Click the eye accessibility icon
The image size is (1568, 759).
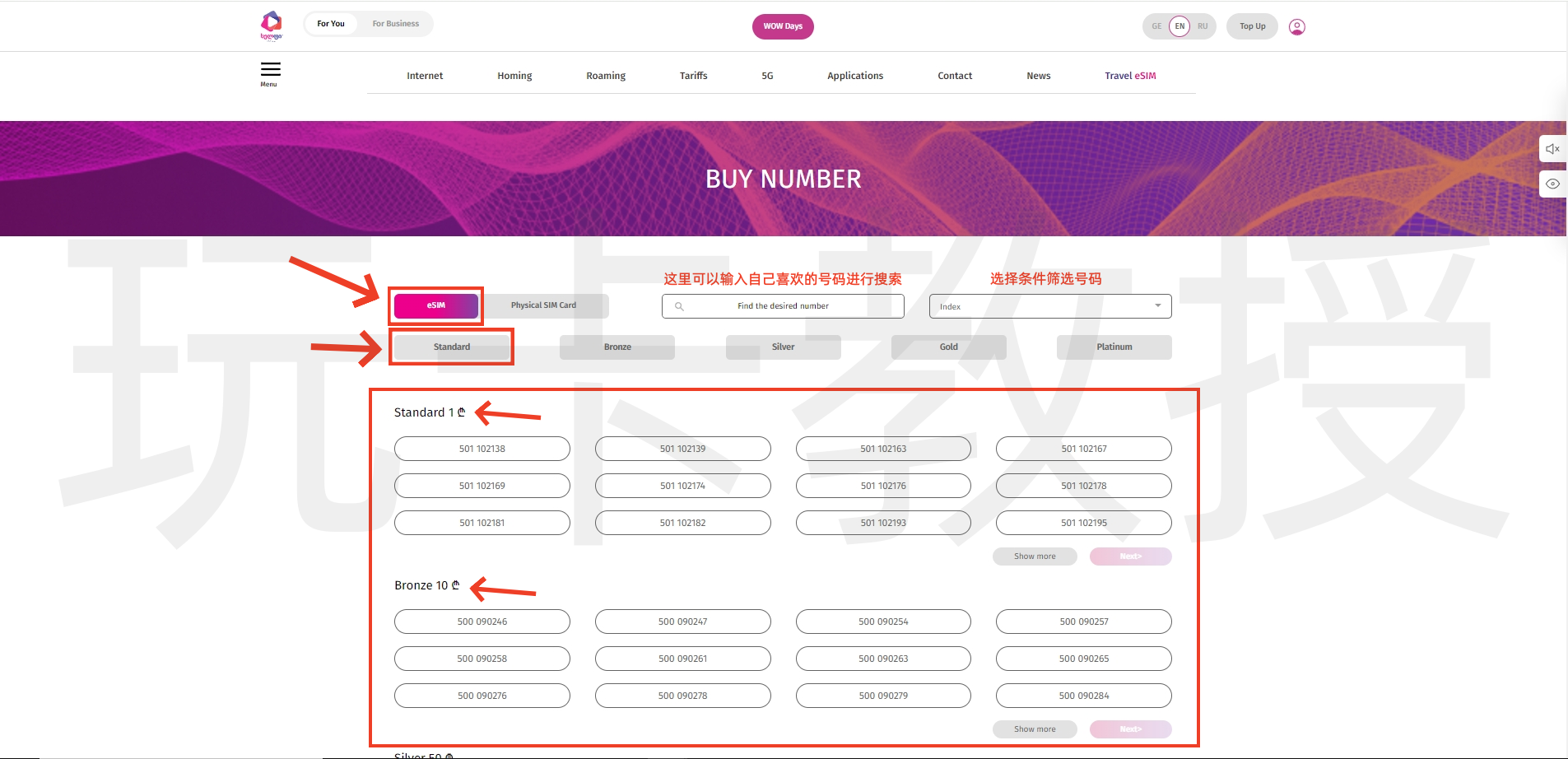(x=1552, y=184)
